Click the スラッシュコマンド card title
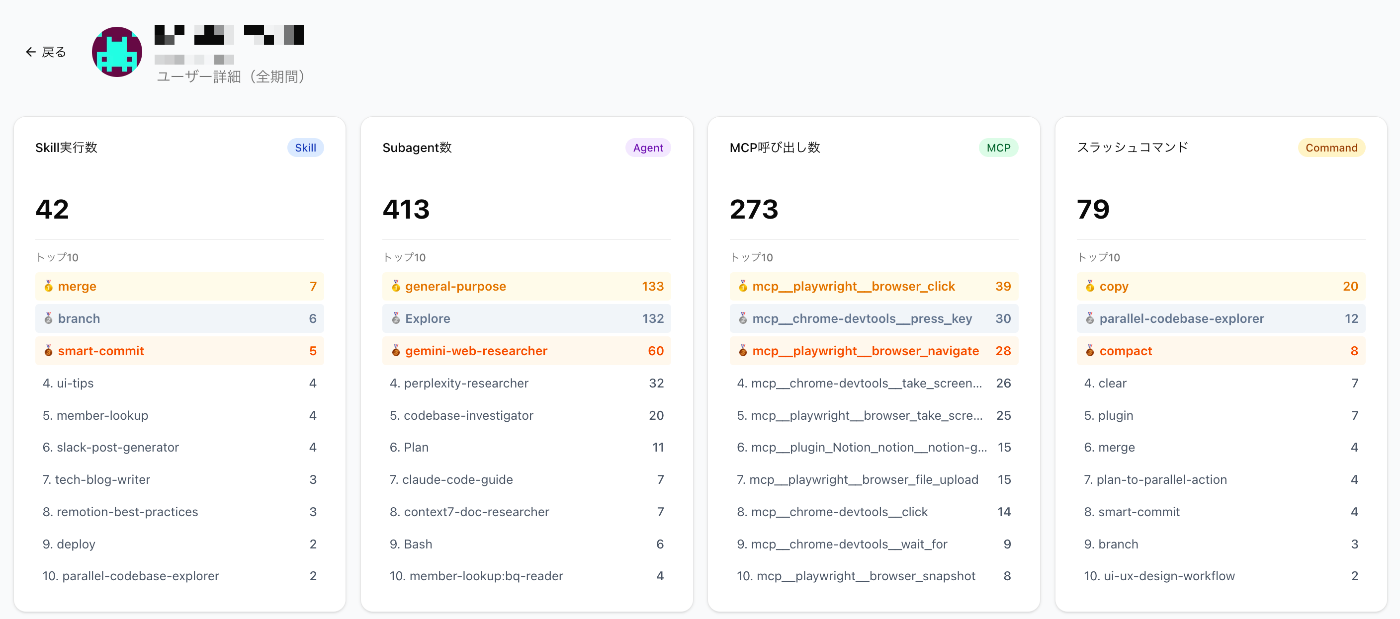The width and height of the screenshot is (1400, 619). [x=1133, y=147]
